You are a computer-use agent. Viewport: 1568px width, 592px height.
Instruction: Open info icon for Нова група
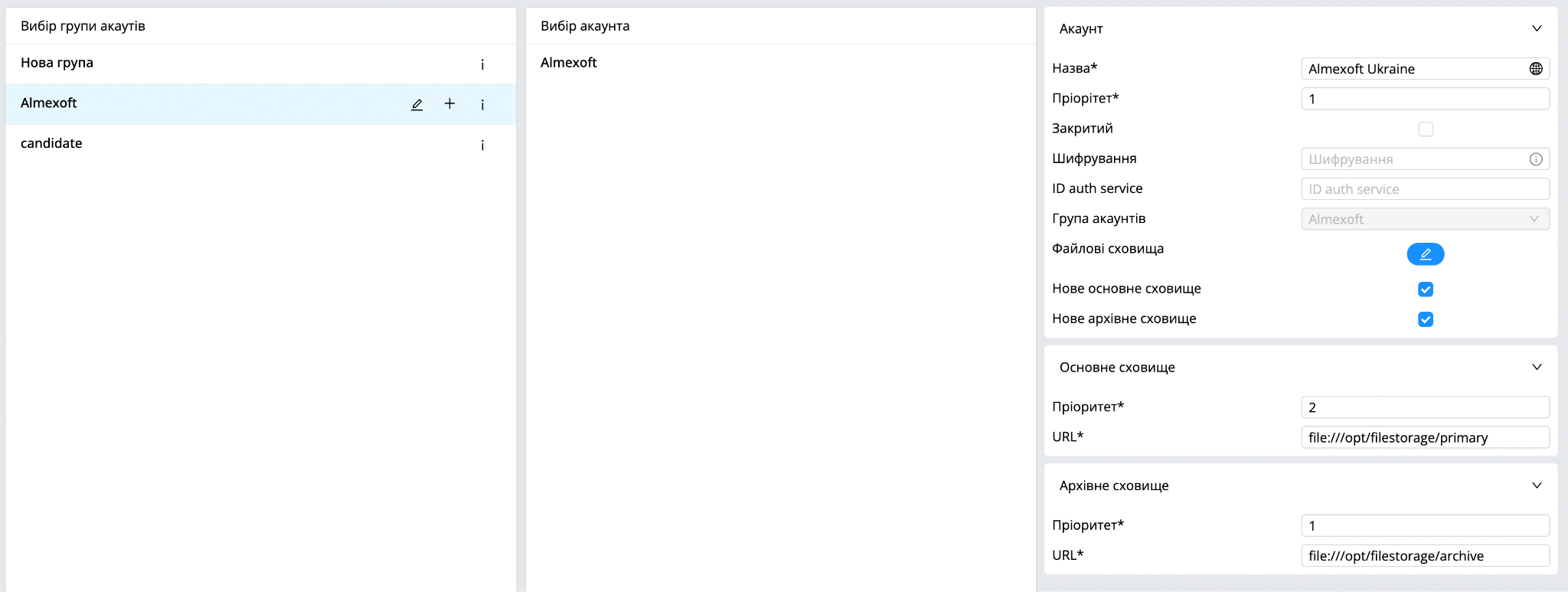tap(482, 64)
